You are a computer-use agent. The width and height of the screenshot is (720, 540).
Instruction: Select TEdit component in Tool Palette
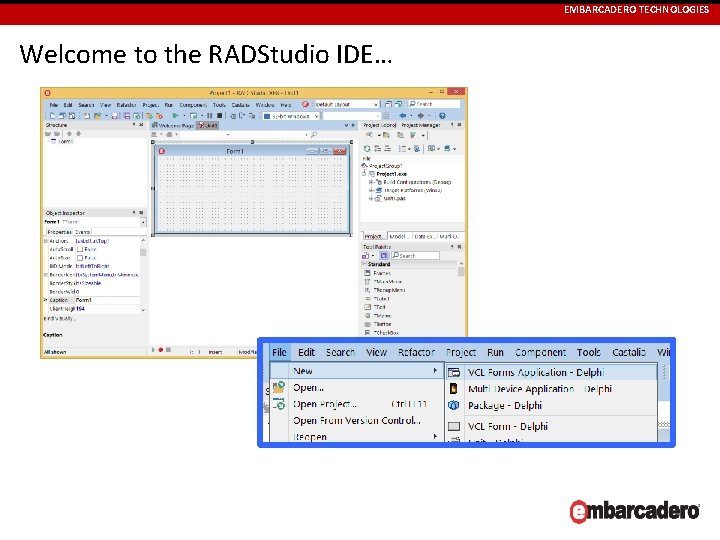click(375, 307)
